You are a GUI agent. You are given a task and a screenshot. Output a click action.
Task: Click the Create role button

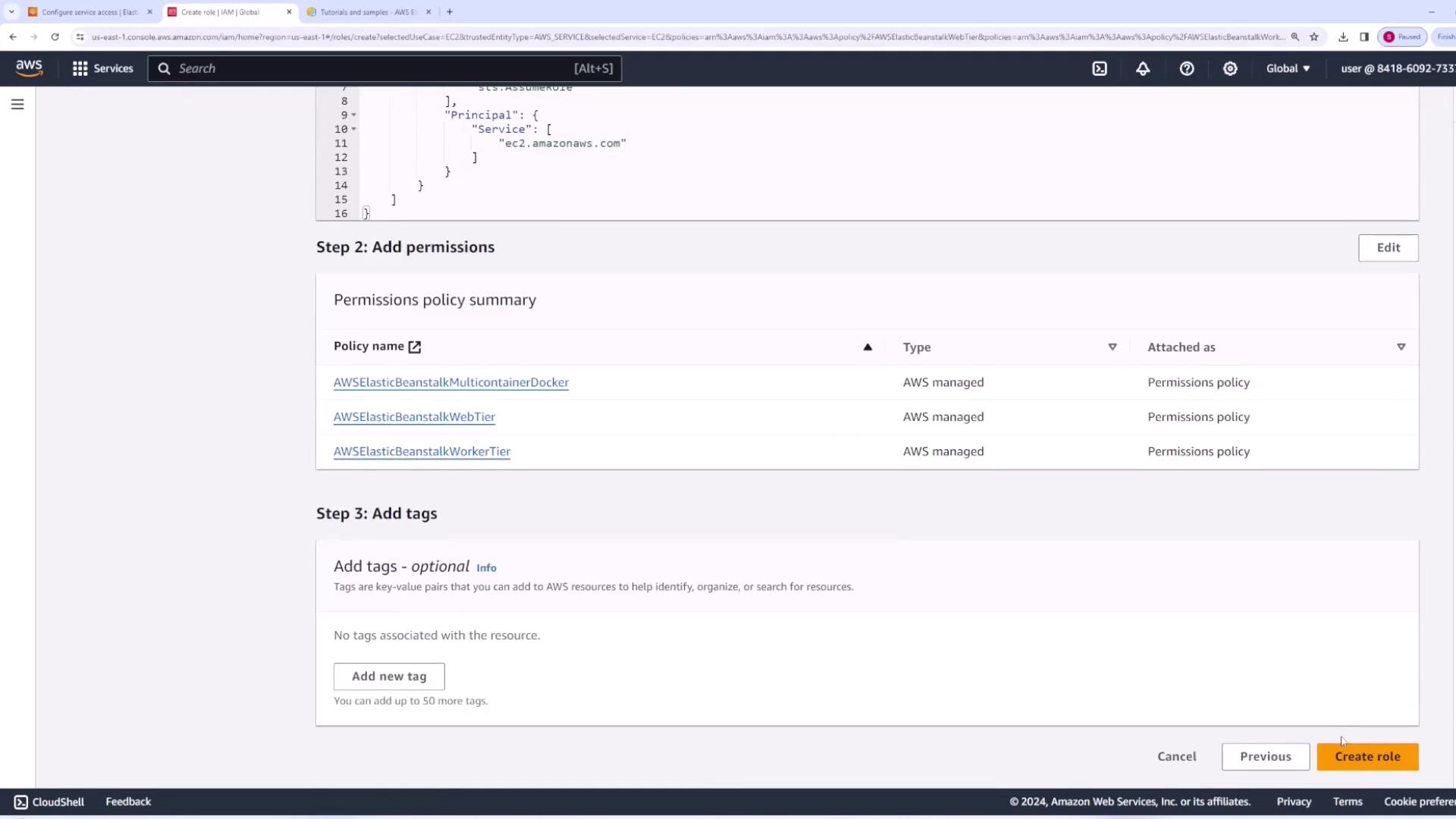(x=1367, y=756)
